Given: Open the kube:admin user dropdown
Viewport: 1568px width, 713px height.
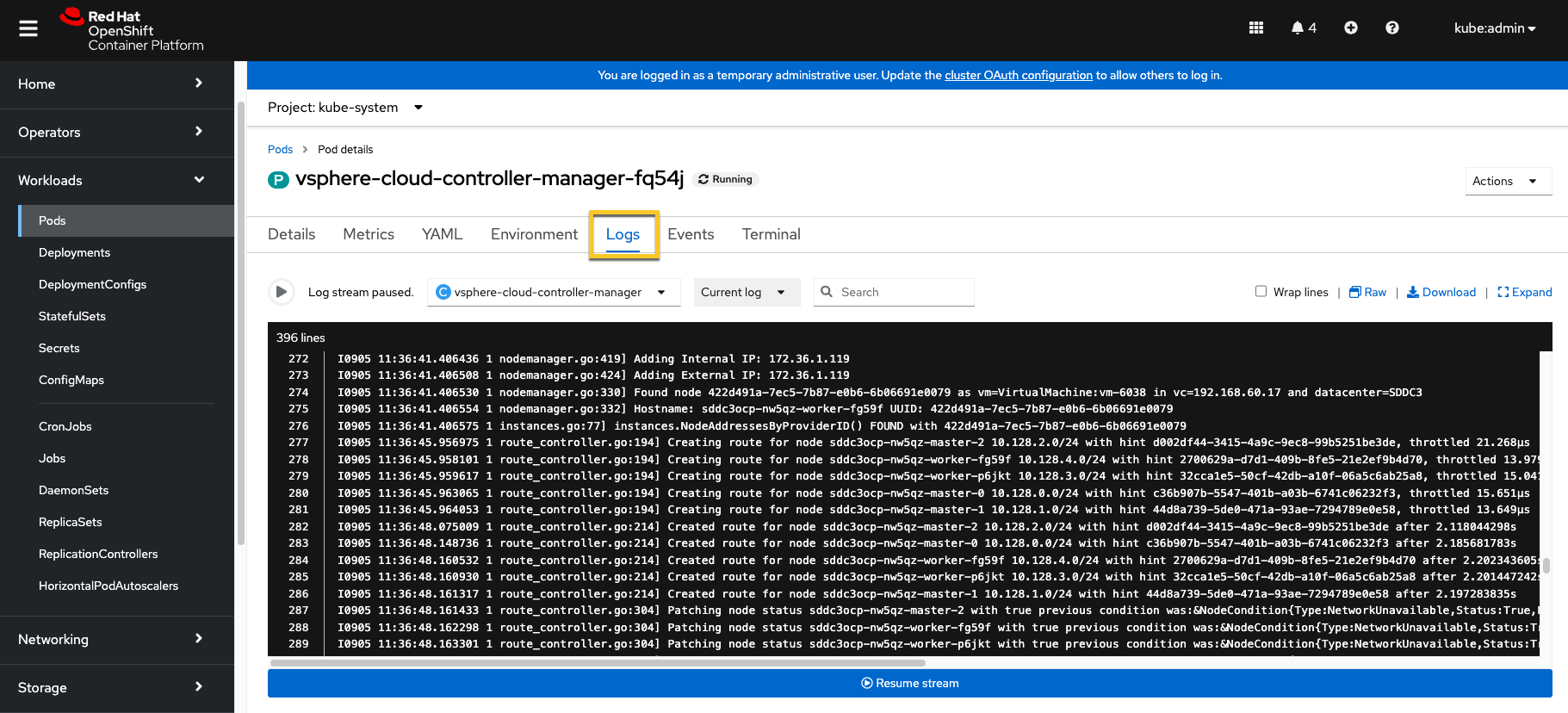Looking at the screenshot, I should (x=1495, y=28).
